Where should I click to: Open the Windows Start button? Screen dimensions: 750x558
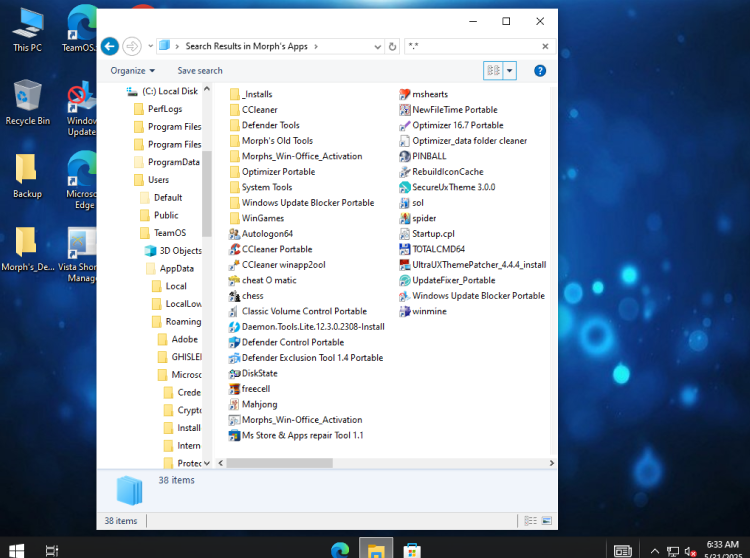point(16,550)
